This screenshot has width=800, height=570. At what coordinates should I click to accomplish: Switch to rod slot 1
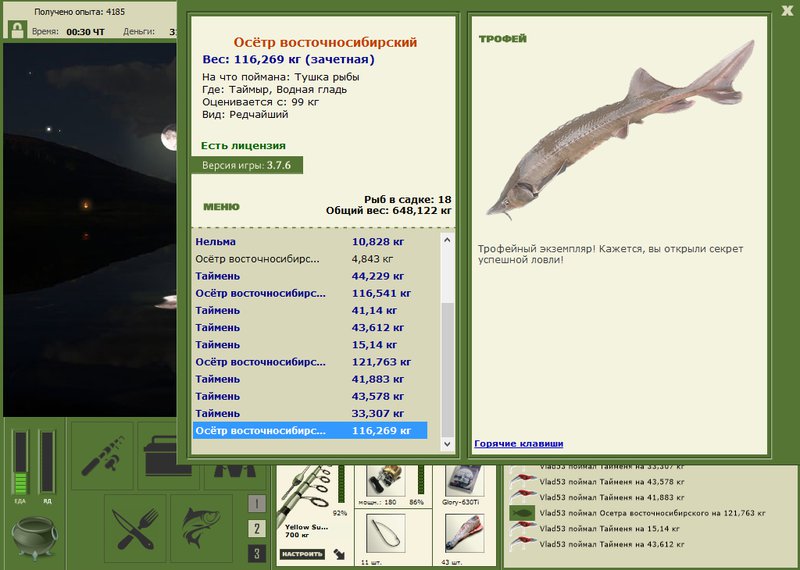coord(257,504)
